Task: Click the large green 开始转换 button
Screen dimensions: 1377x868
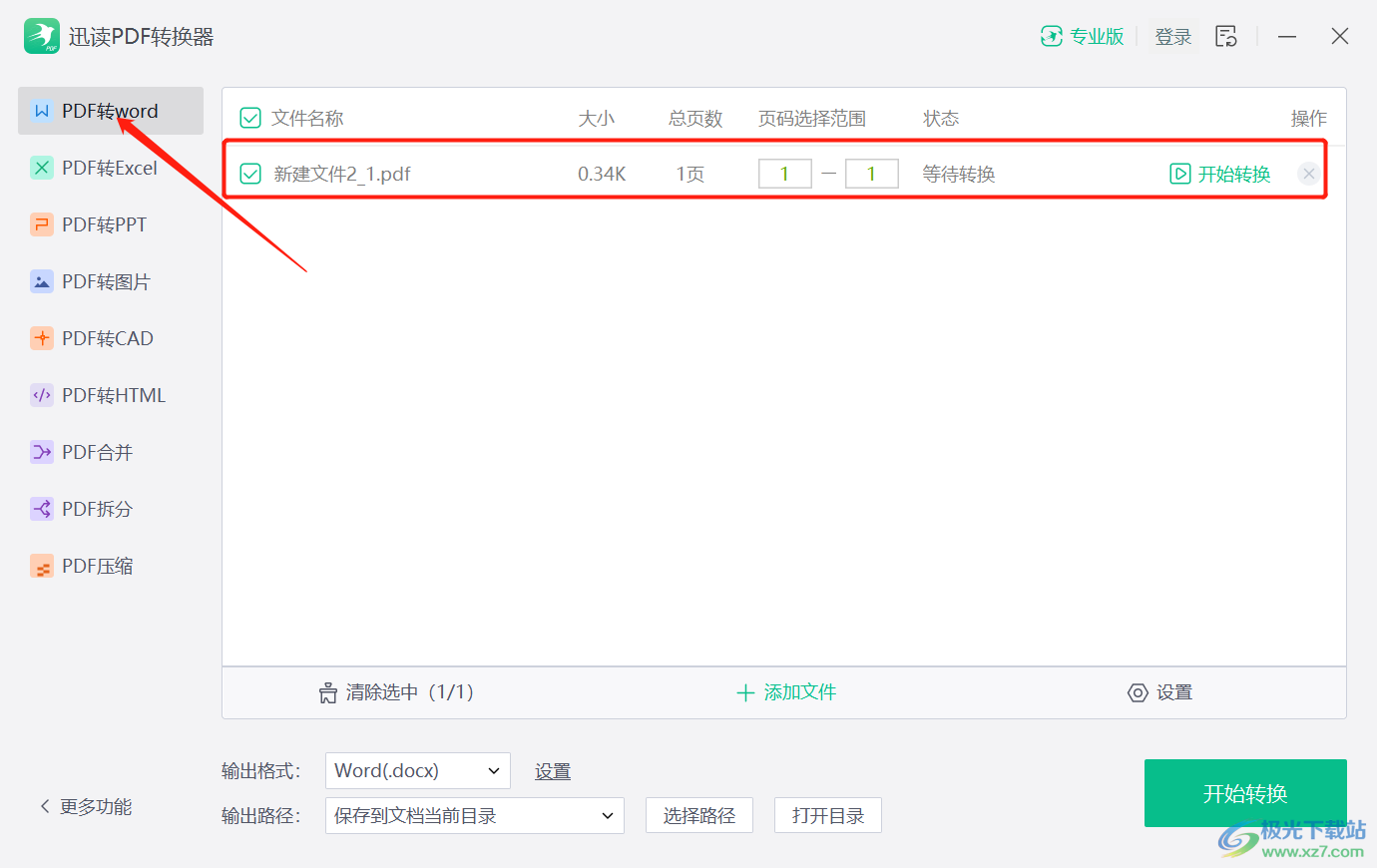Action: [x=1245, y=793]
